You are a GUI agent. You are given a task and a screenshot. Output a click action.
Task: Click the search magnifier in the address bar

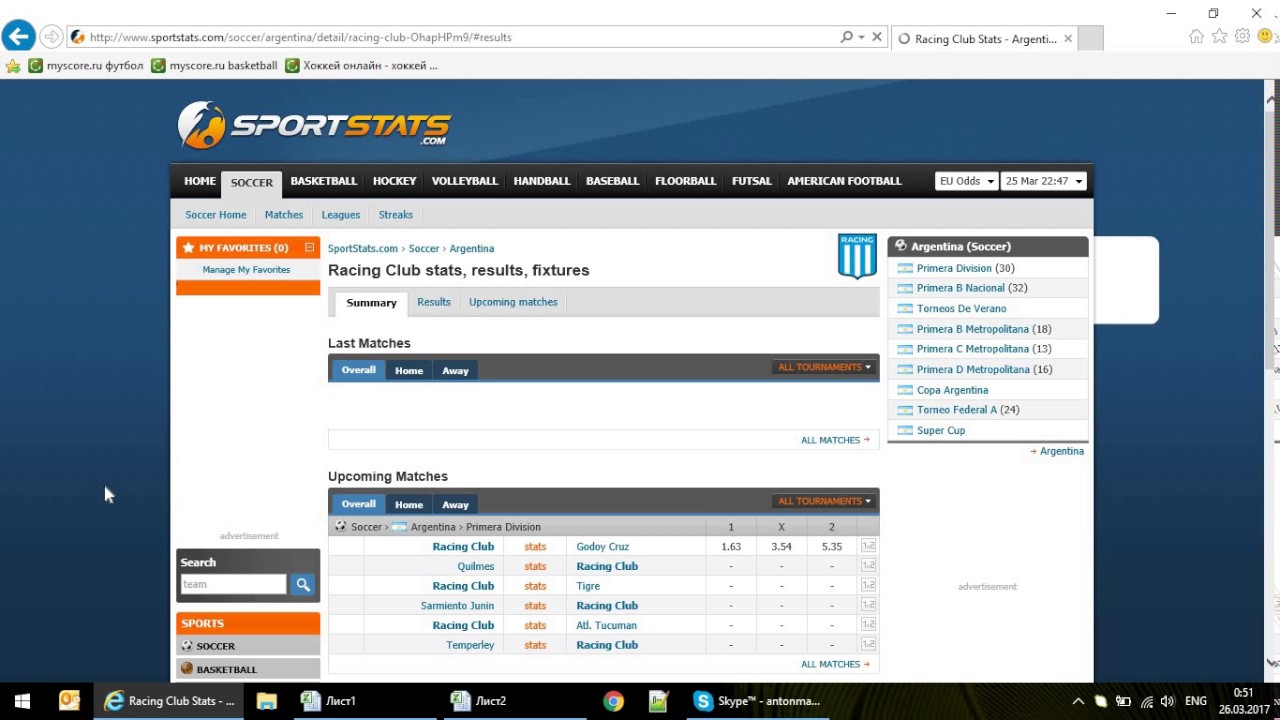pyautogui.click(x=847, y=37)
